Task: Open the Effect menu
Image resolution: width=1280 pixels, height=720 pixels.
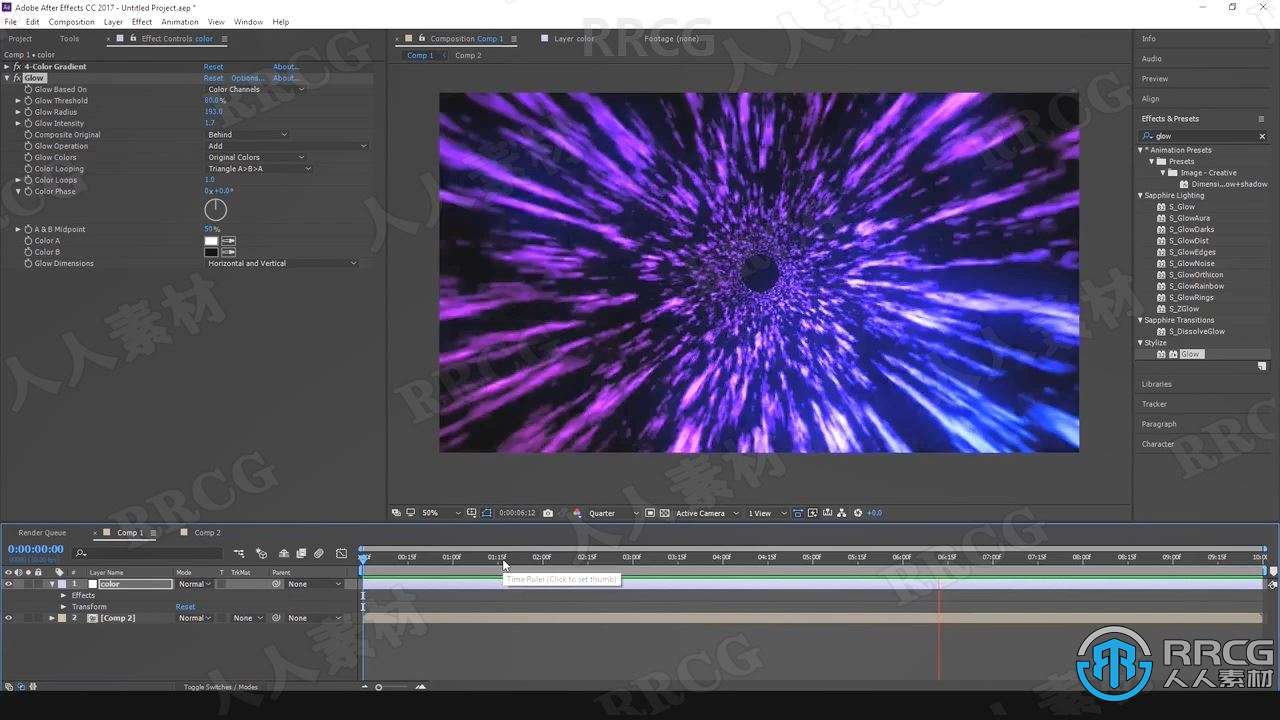Action: 142,21
